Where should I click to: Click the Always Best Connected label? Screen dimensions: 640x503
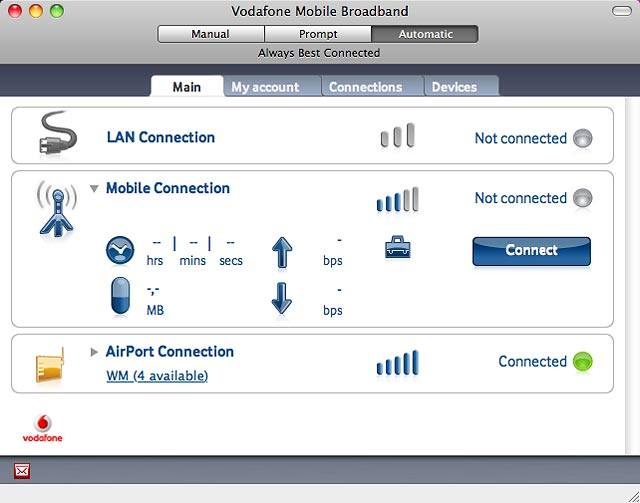[319, 53]
